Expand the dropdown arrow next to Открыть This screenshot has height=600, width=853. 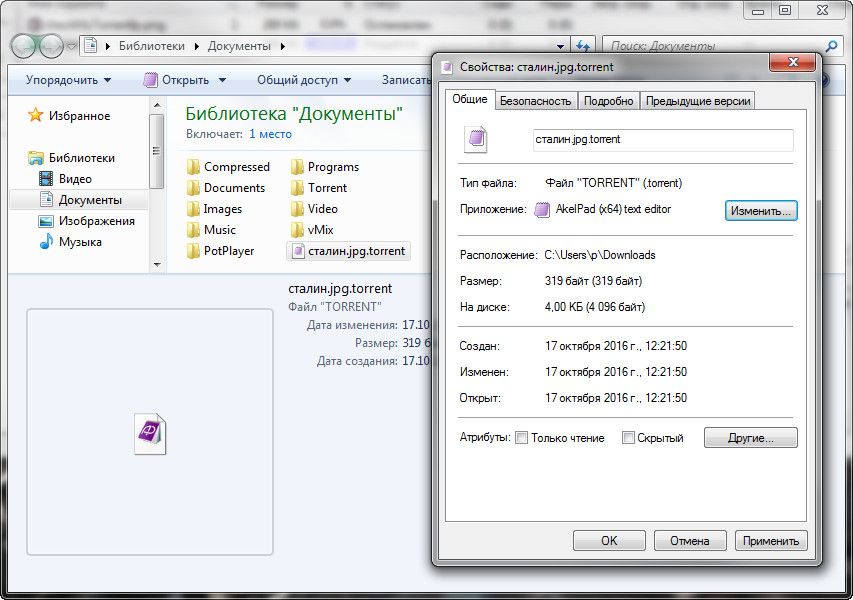click(x=222, y=81)
